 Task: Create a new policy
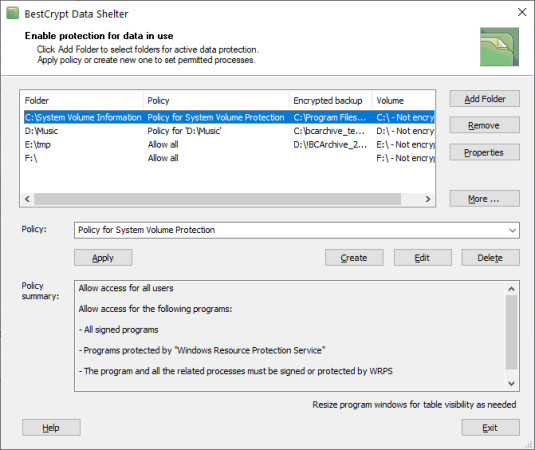tap(354, 258)
